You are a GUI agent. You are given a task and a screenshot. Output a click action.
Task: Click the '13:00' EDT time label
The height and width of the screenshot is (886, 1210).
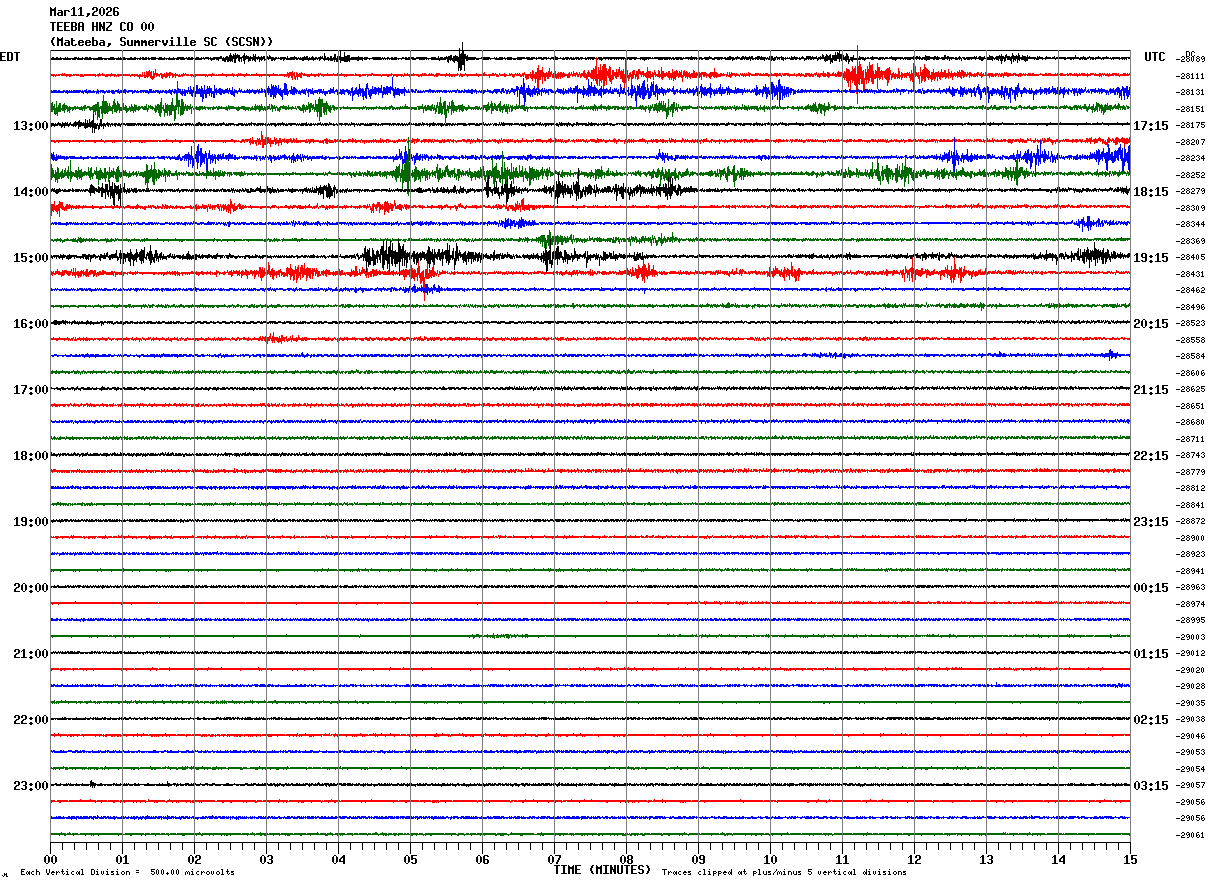tap(31, 126)
